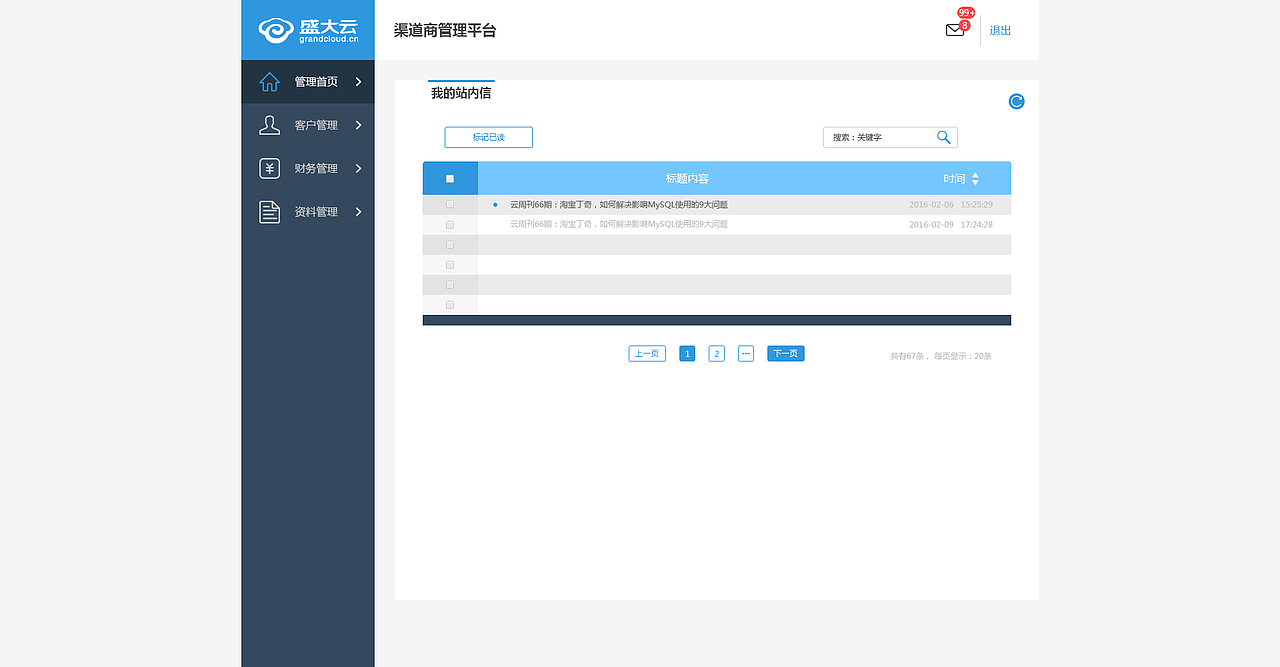Sort the table by 时间 using the arrows
The width and height of the screenshot is (1280, 667).
[x=975, y=178]
